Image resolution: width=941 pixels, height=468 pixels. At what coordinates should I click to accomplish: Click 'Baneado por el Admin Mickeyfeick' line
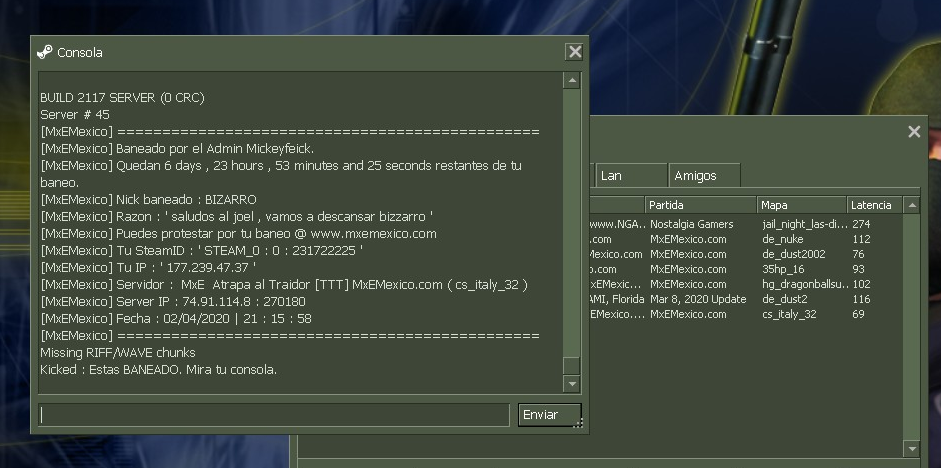point(177,148)
